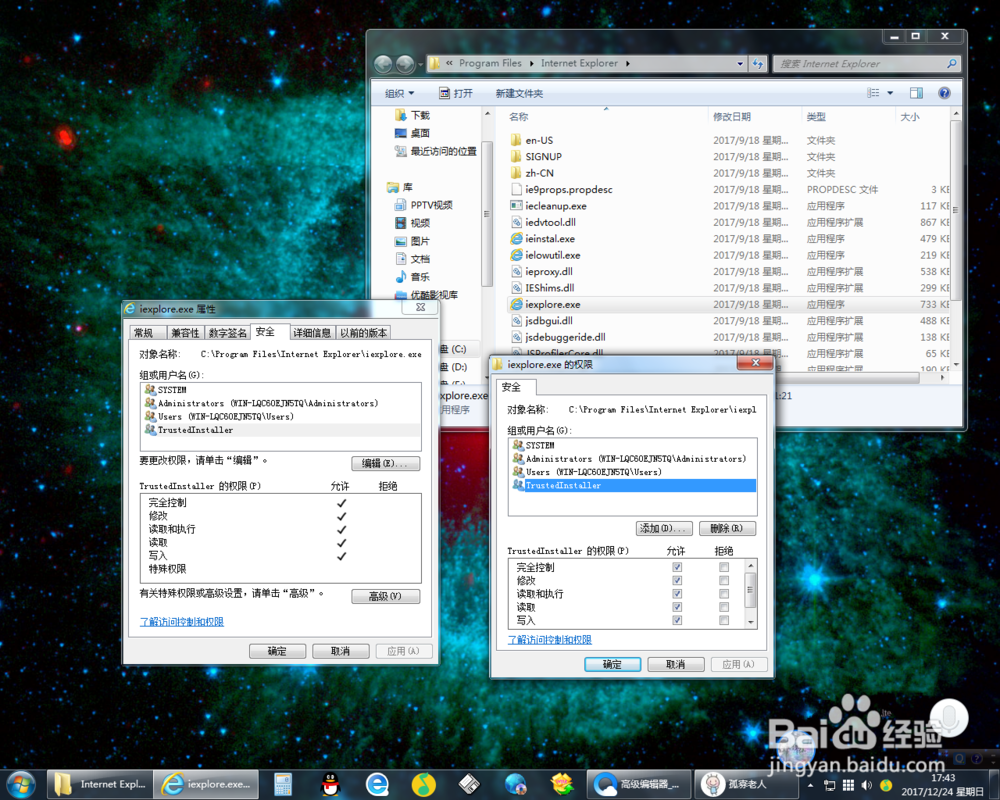
Task: Click arrow after Program Files in breadcrumb
Action: 531,63
